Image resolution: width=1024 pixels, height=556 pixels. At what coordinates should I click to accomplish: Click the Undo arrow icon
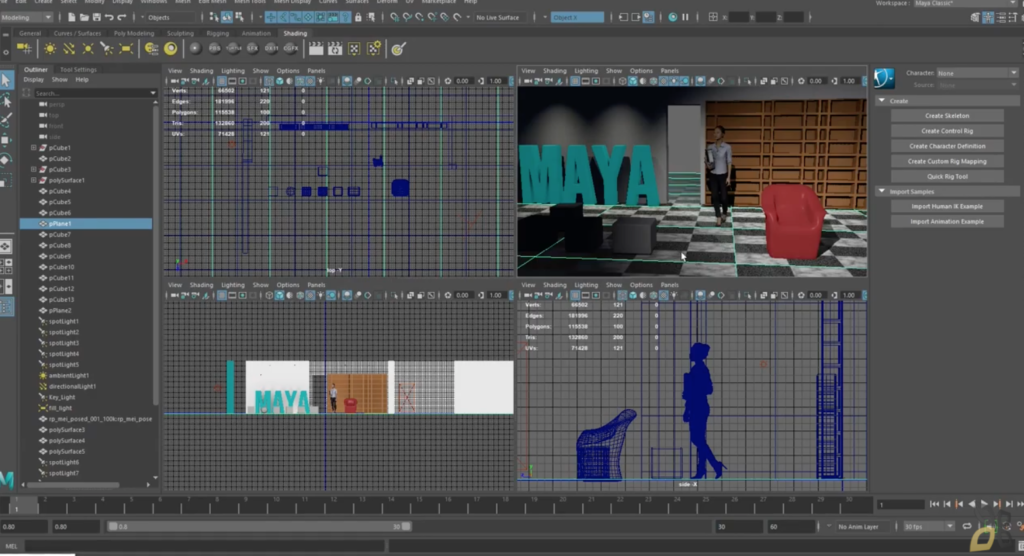(109, 18)
